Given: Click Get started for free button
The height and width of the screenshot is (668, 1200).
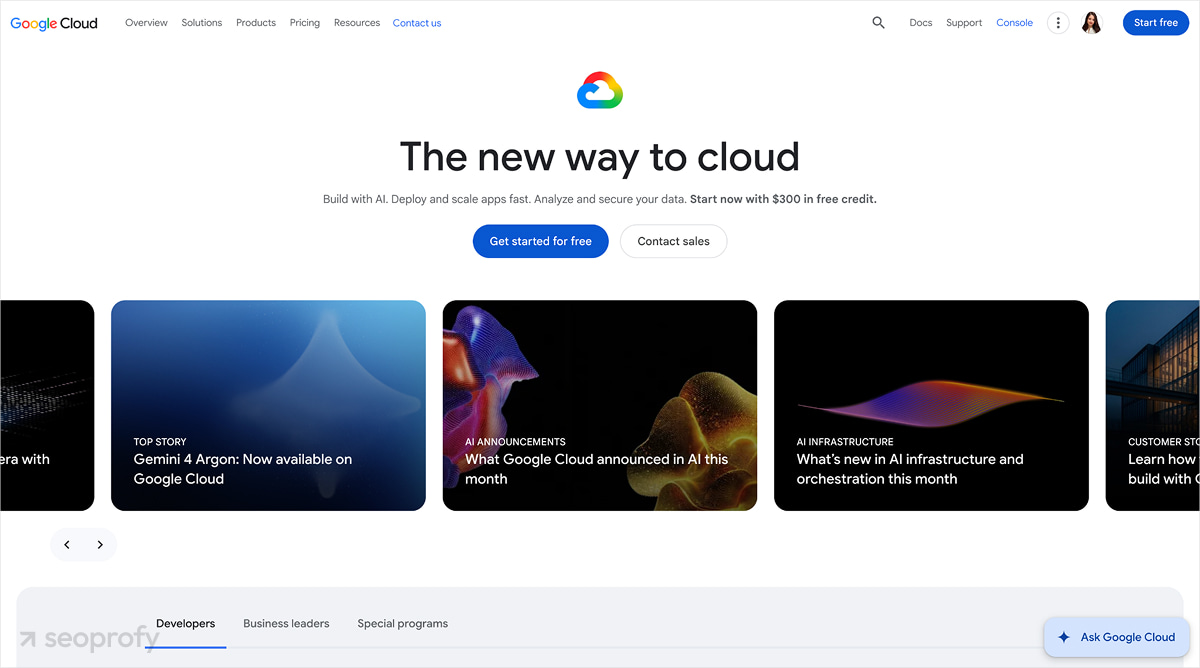Looking at the screenshot, I should pos(541,241).
